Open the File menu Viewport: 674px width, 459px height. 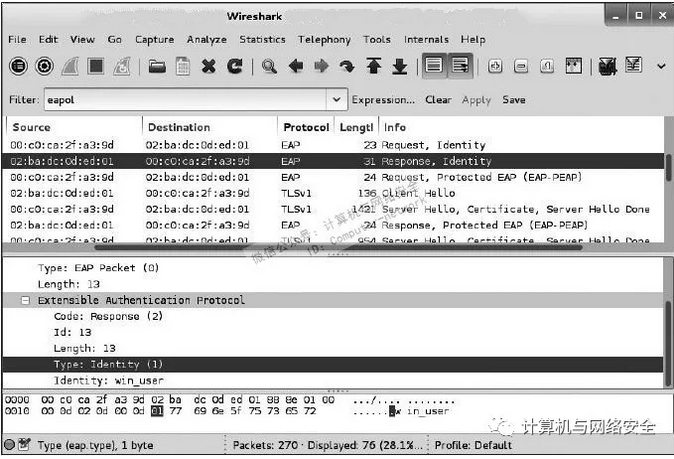[x=17, y=40]
